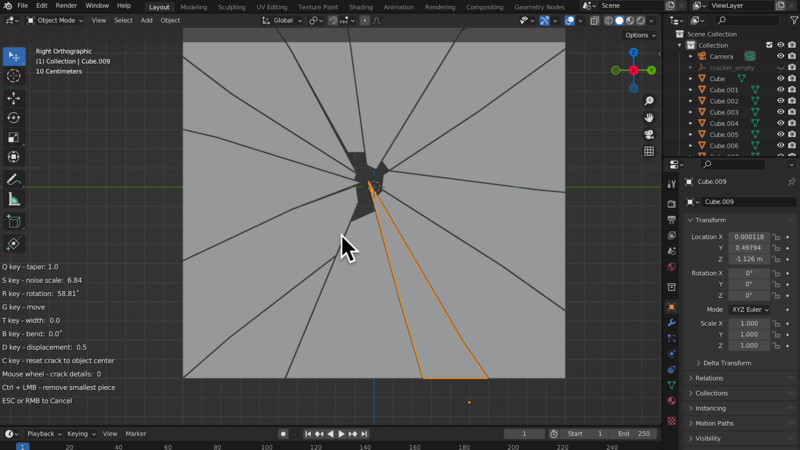
Task: Open the Modifier properties wrench tab
Action: (671, 323)
